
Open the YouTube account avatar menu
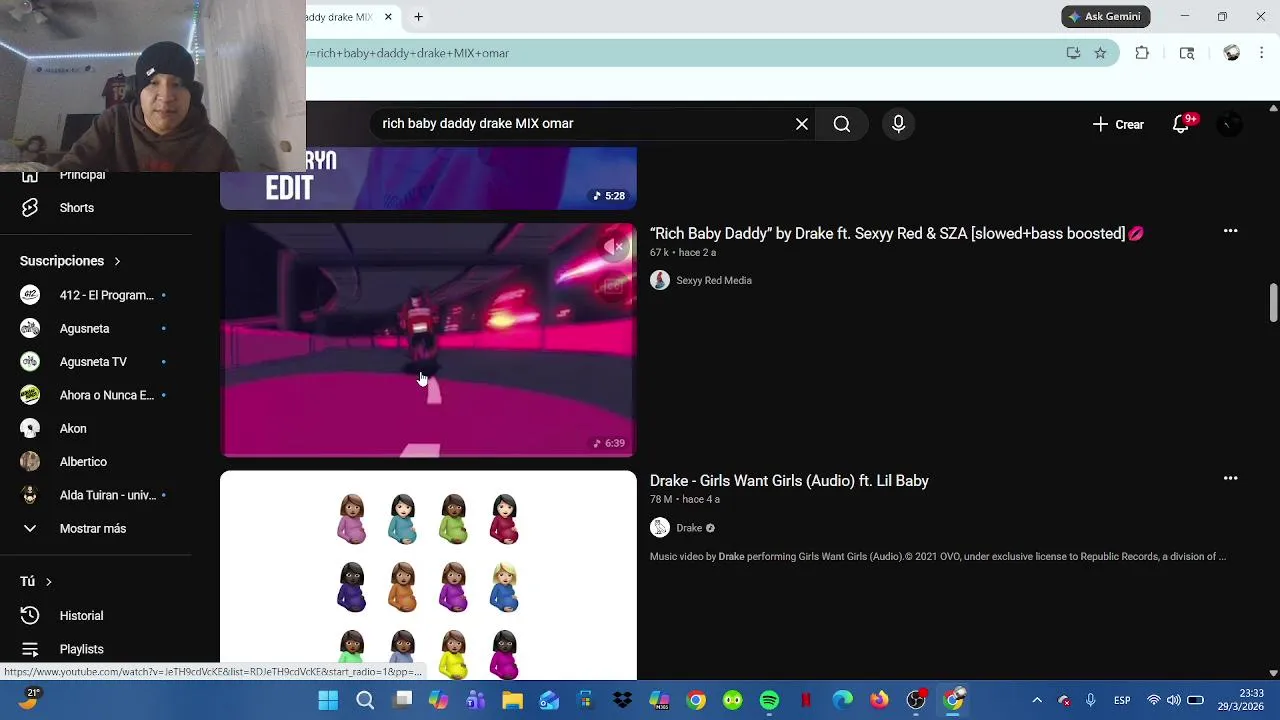1229,124
